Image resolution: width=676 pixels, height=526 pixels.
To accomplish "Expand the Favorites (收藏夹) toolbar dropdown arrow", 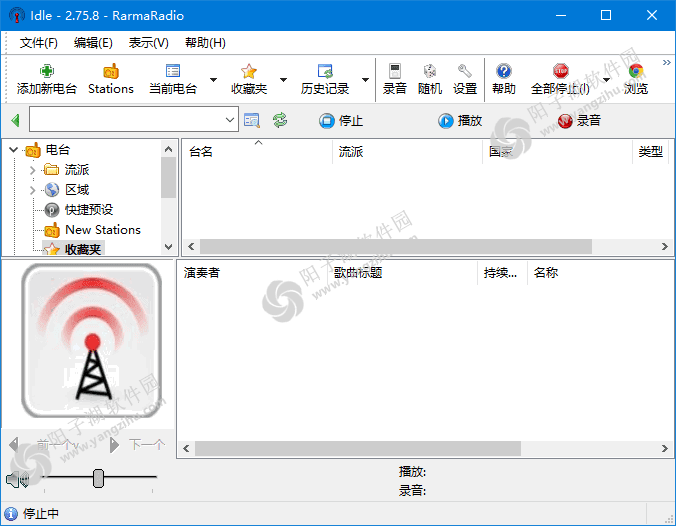I will point(283,79).
